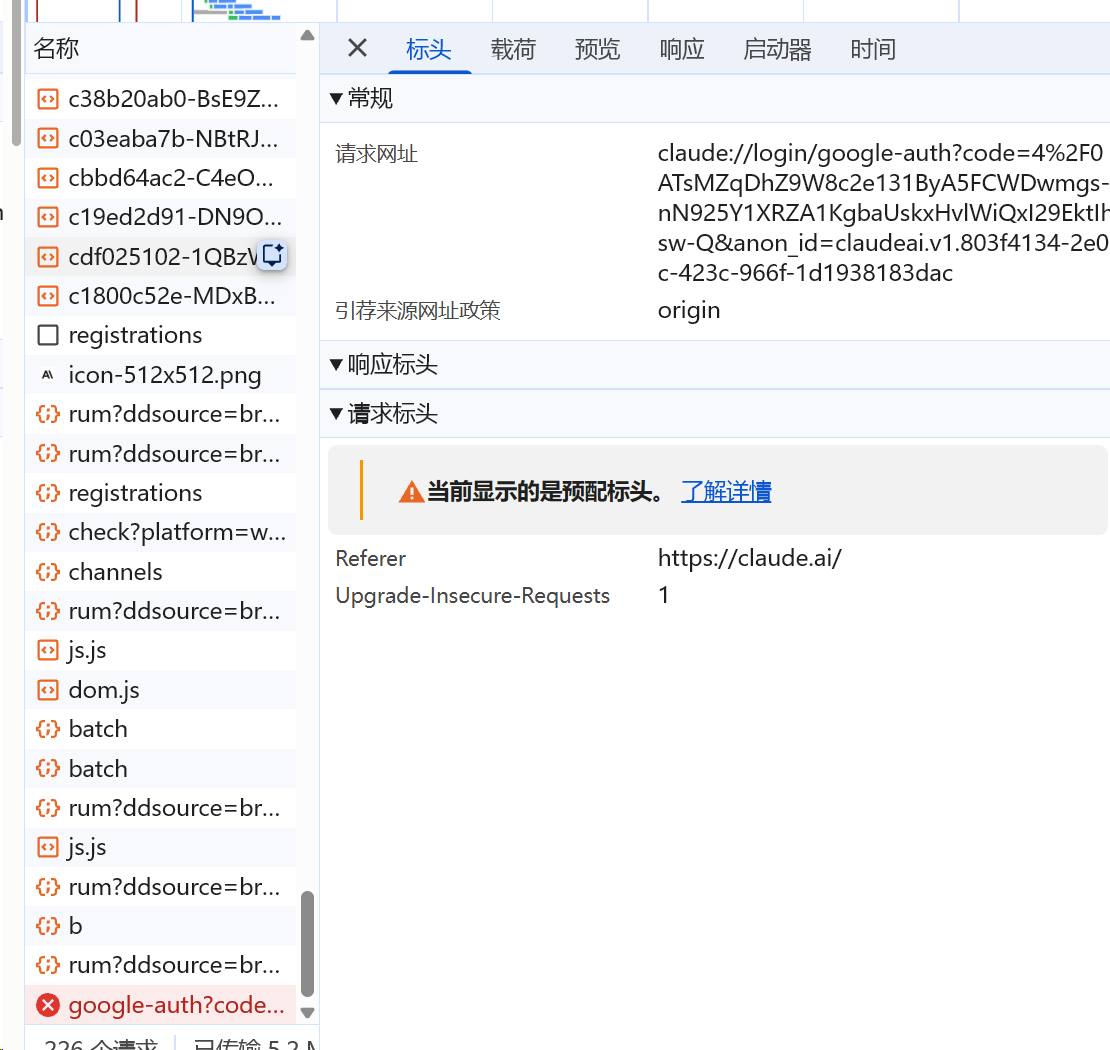Image resolution: width=1110 pixels, height=1050 pixels.
Task: Click the 名称 column header
Action: (x=161, y=48)
